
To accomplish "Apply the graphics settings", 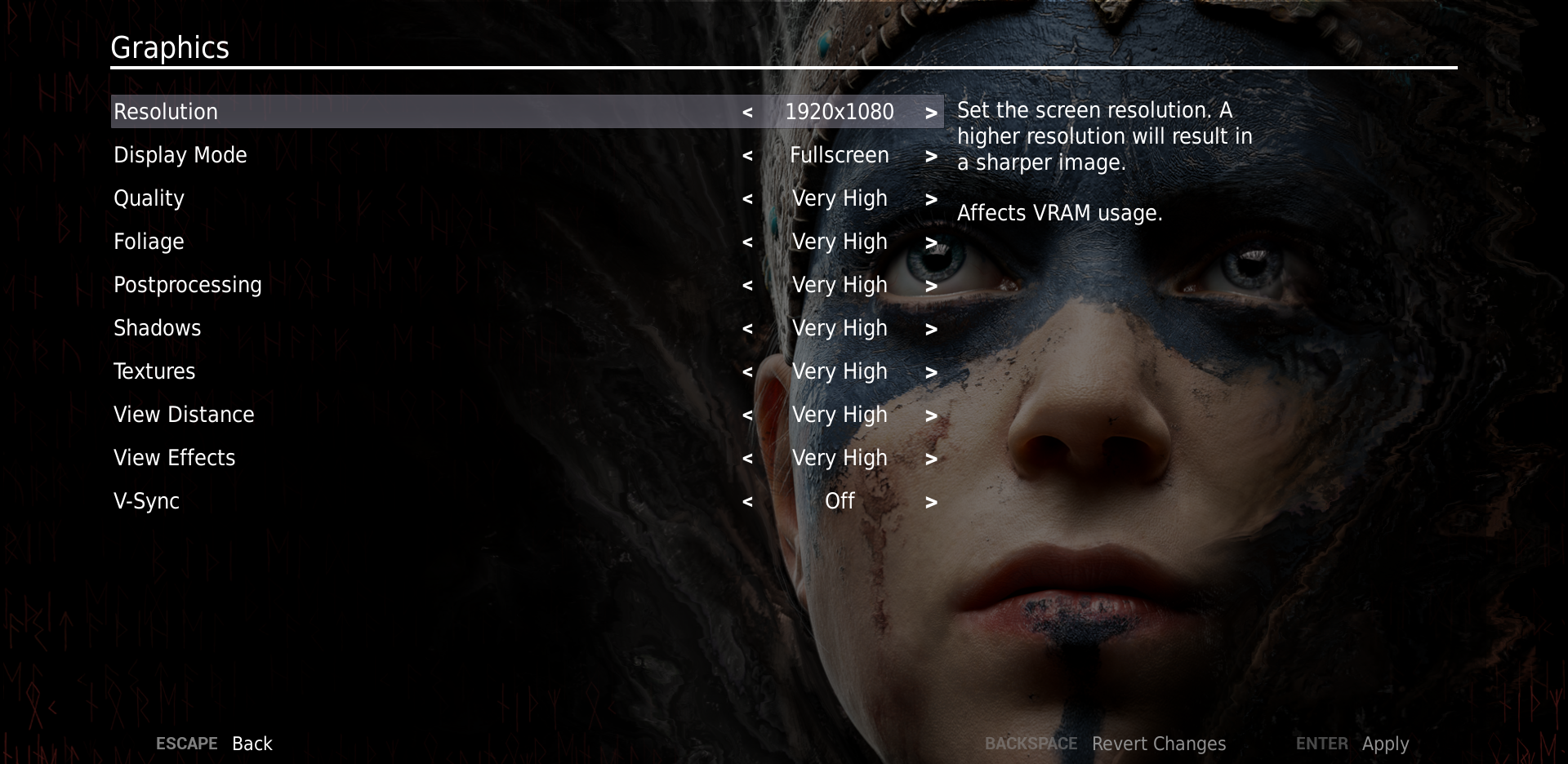I will 1385,744.
